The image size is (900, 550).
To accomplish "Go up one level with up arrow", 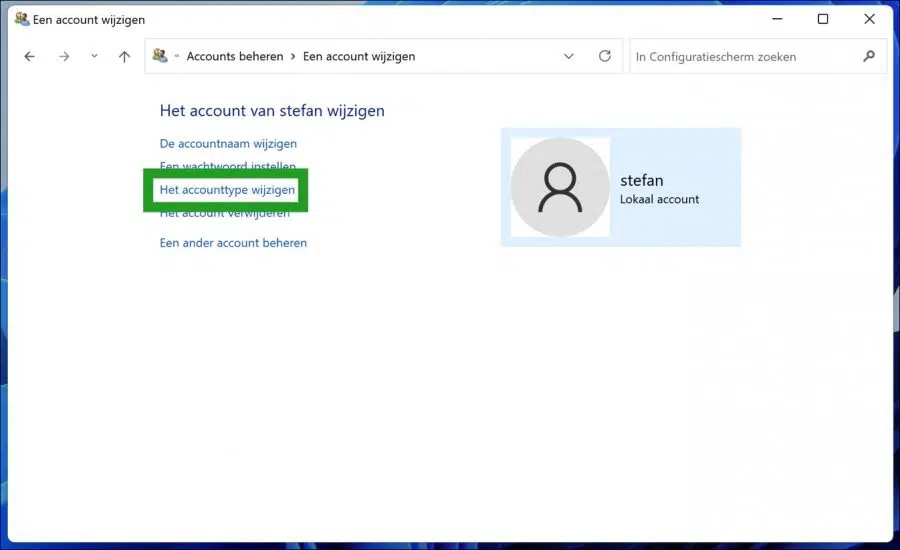I will tap(125, 56).
